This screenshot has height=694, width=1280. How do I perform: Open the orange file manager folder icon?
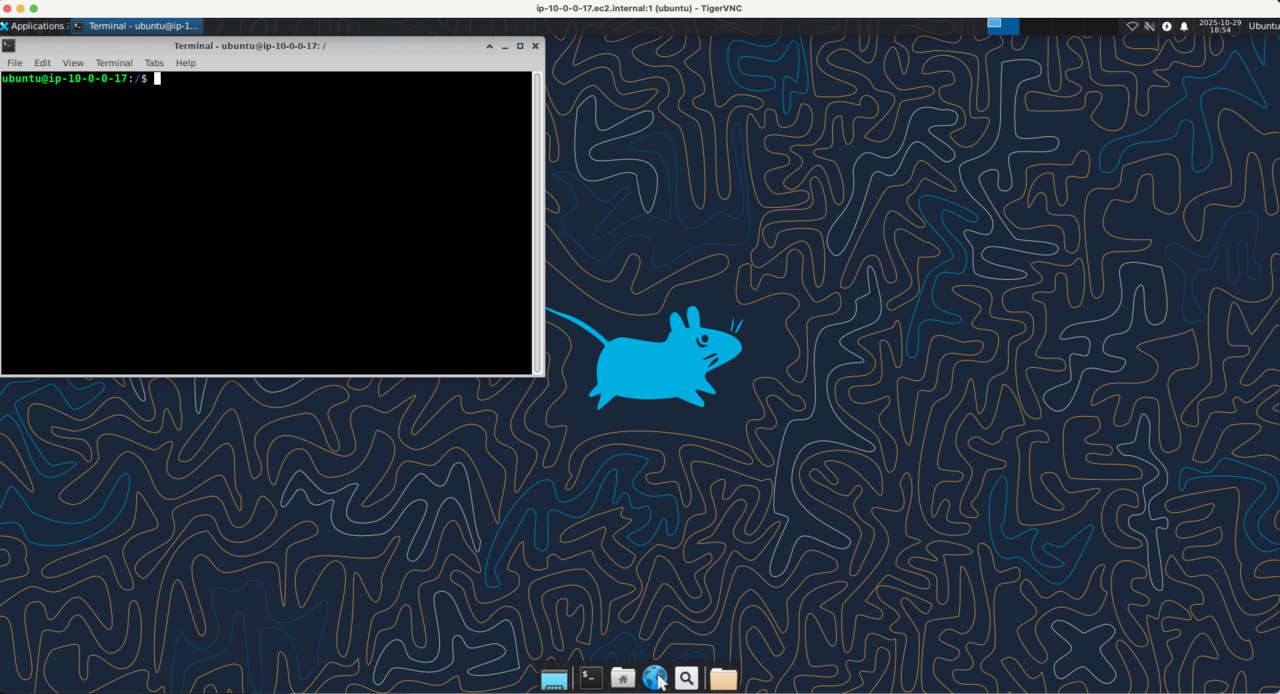point(723,678)
